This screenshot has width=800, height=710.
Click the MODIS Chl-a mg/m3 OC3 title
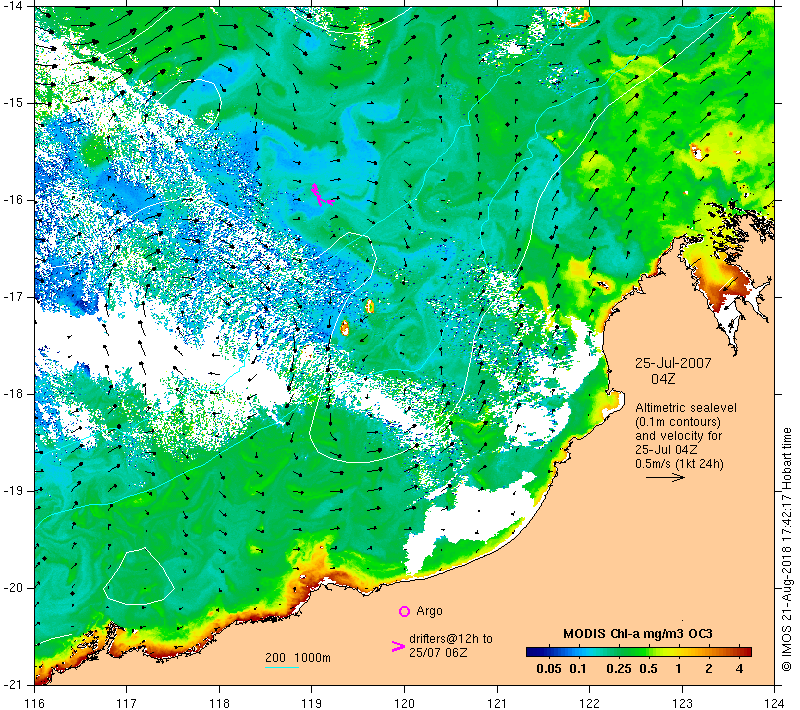coord(638,634)
